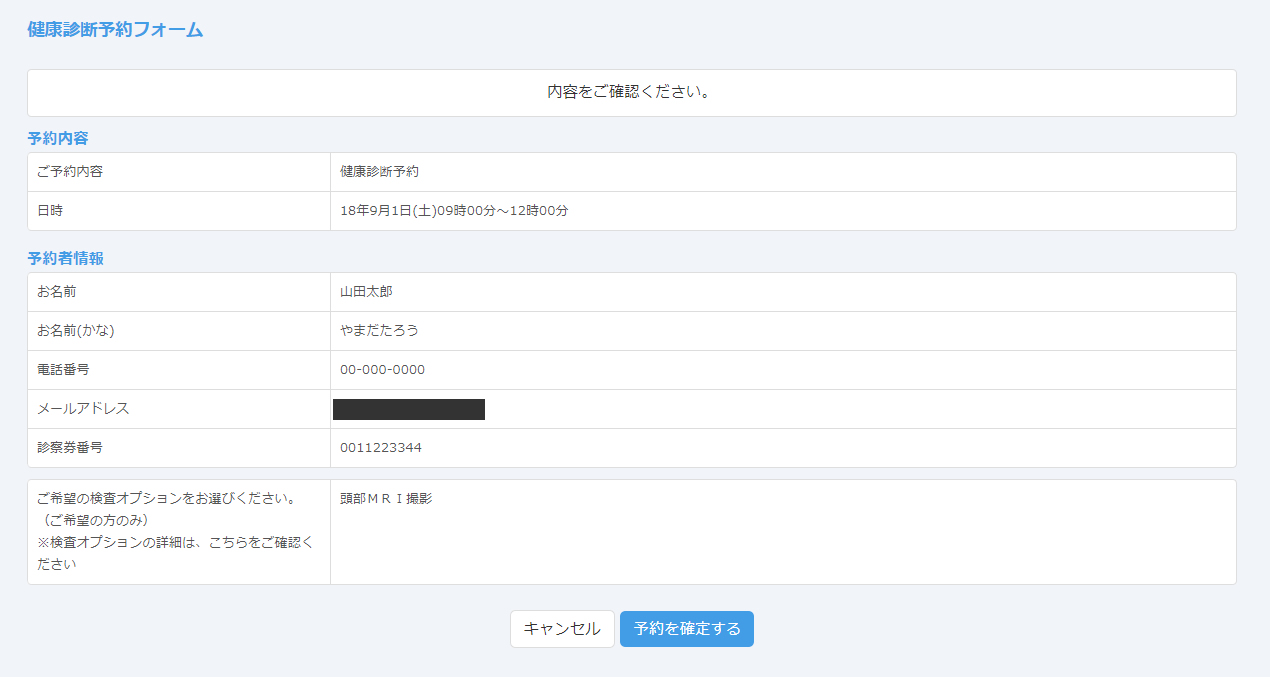Click the 診察券番号 row label
The height and width of the screenshot is (677, 1270).
coord(70,448)
